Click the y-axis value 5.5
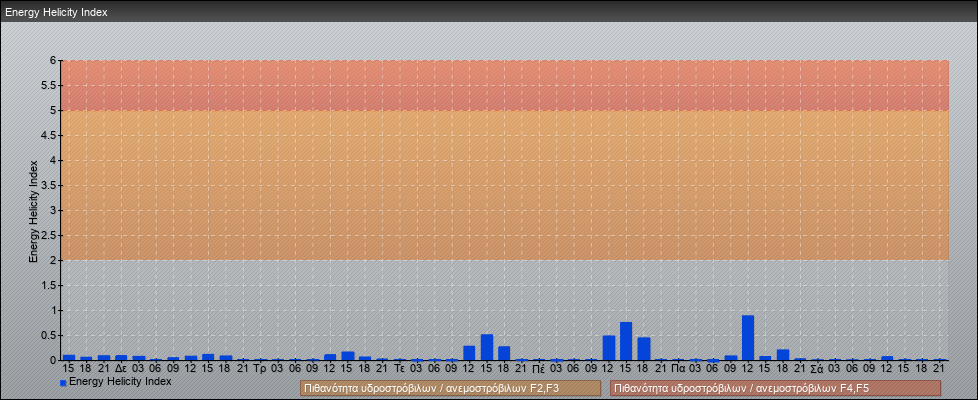This screenshot has width=978, height=400. click(x=50, y=85)
